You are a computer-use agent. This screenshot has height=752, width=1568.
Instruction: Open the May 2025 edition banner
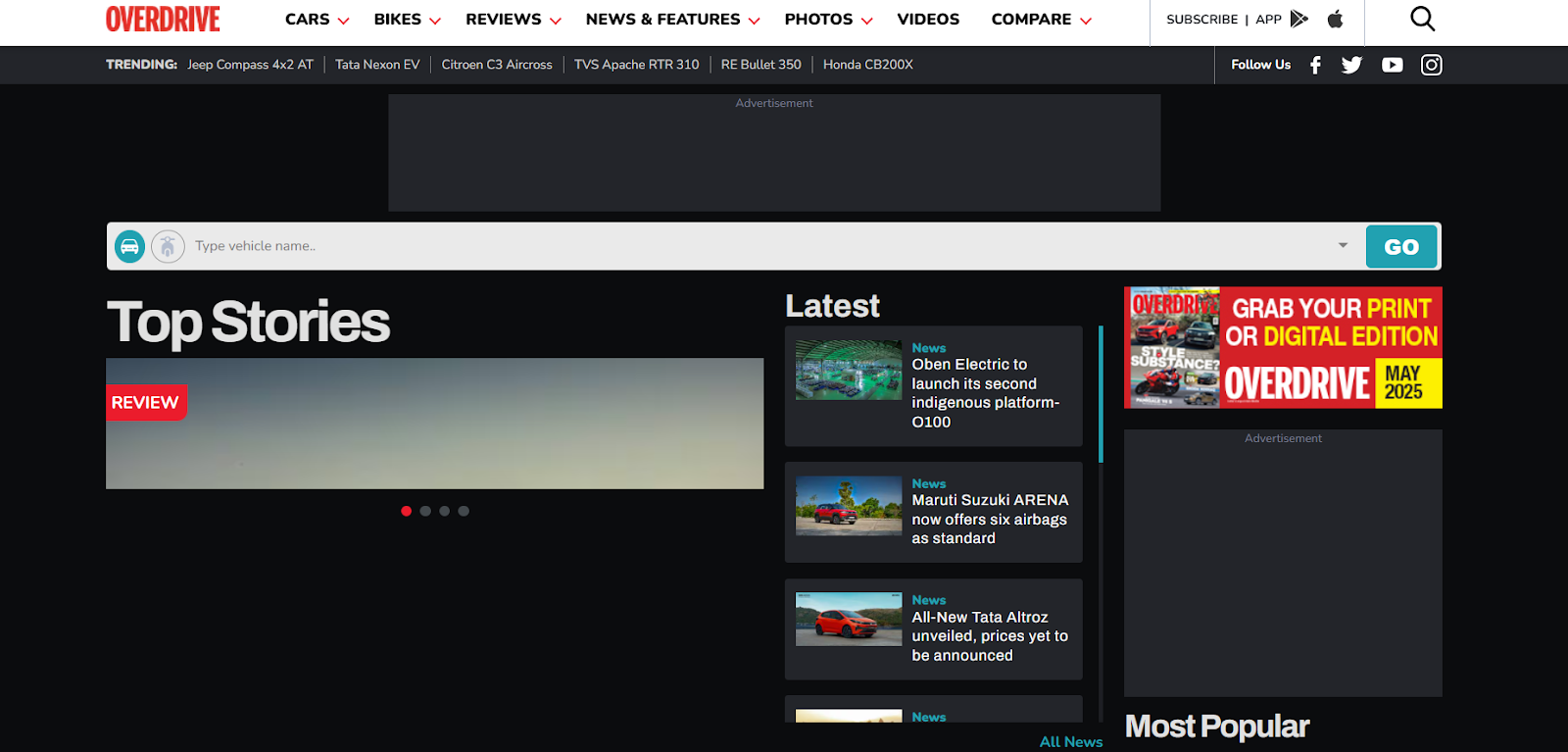pyautogui.click(x=1283, y=347)
